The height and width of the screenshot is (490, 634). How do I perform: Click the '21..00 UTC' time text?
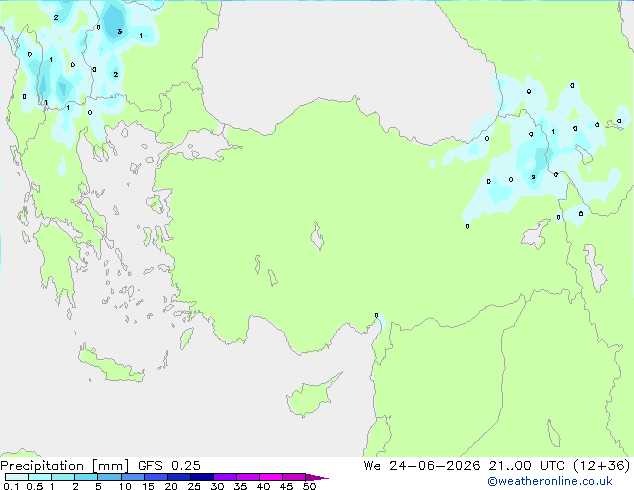pos(526,466)
